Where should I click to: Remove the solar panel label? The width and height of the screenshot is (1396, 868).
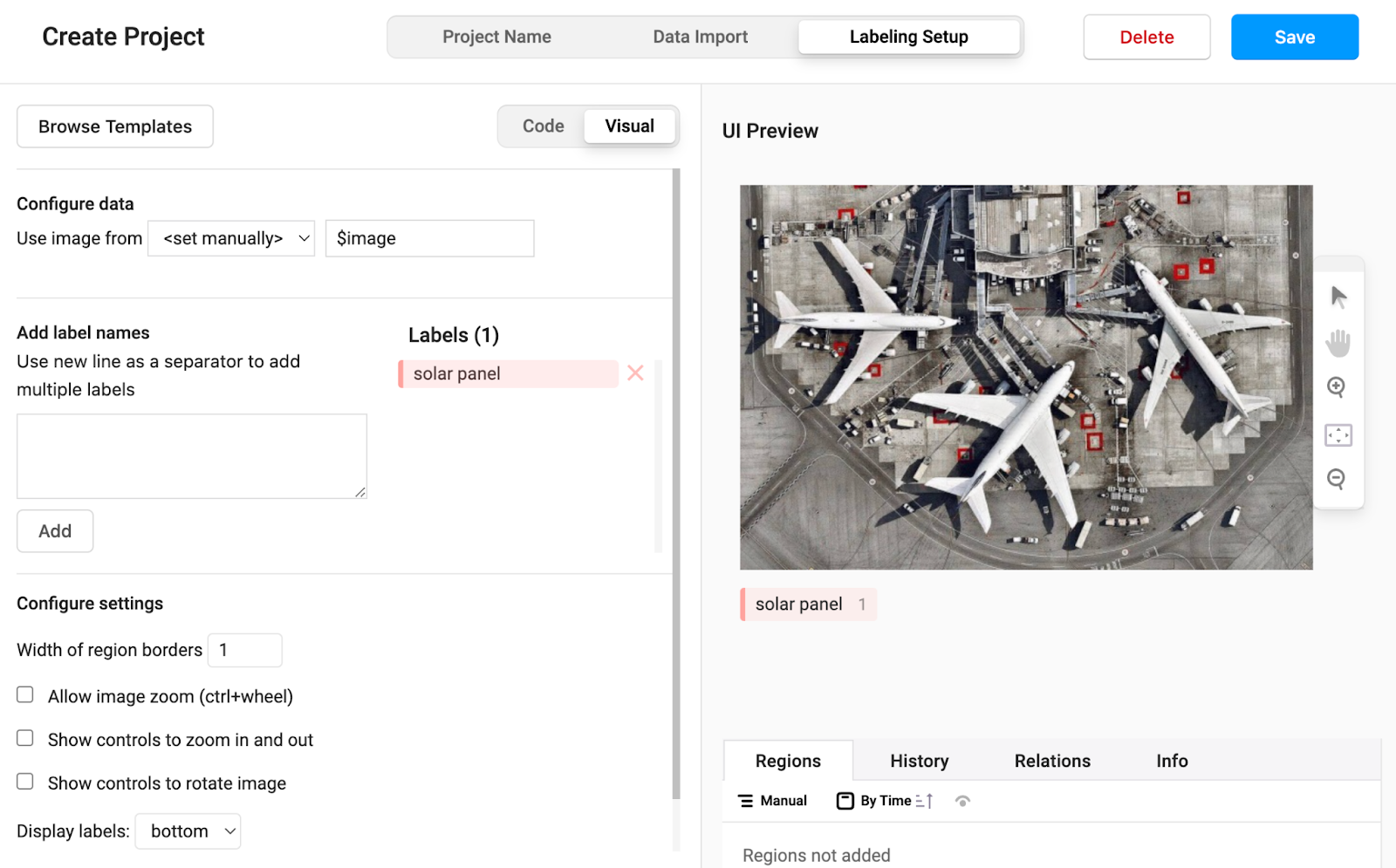635,373
